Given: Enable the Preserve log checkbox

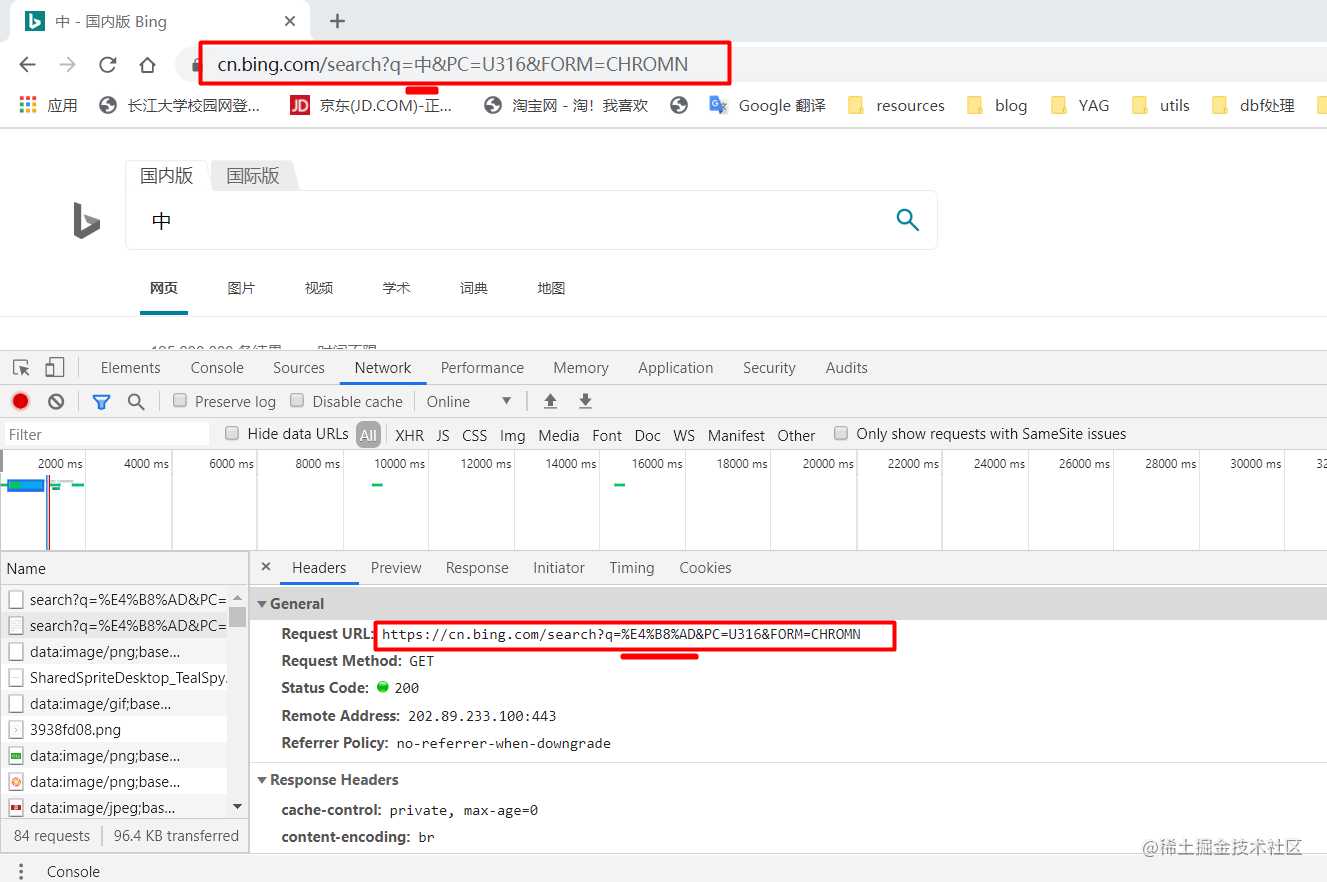Looking at the screenshot, I should point(180,400).
